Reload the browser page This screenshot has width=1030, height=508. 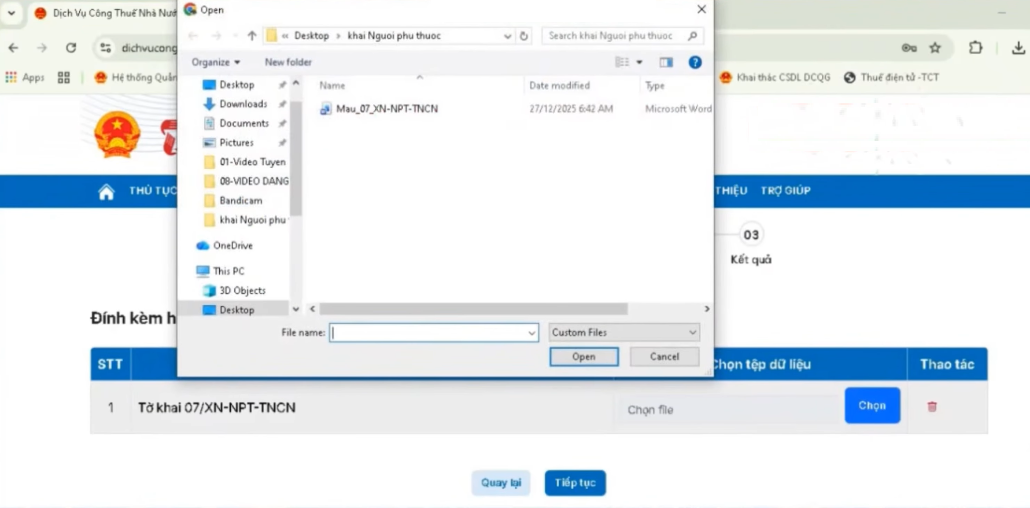[71, 48]
